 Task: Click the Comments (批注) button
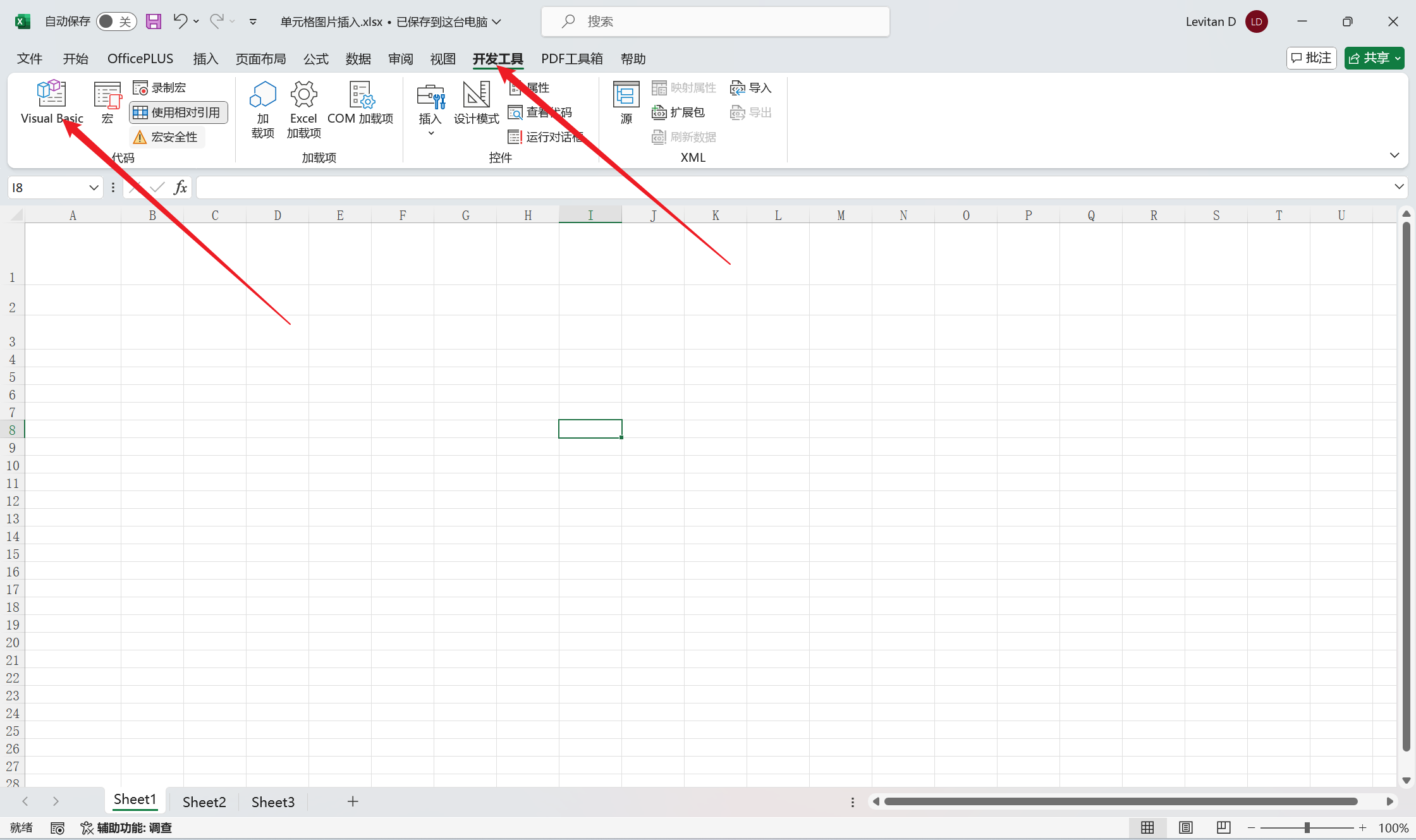tap(1311, 58)
